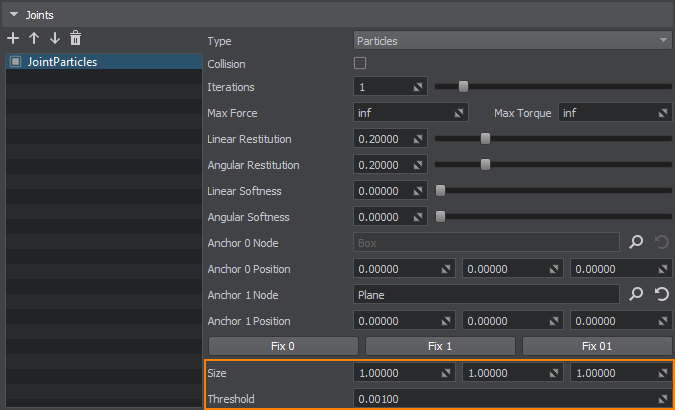Click the Angular Restitution value field
675x410 pixels.
coord(390,165)
